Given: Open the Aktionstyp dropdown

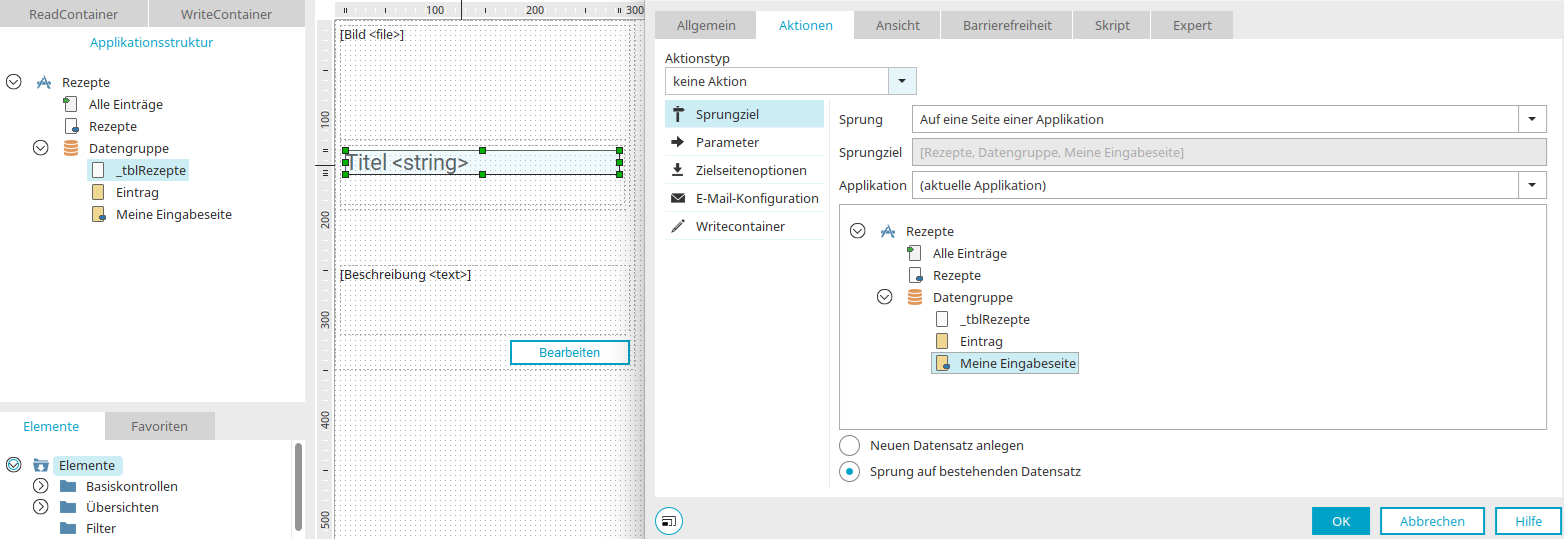Looking at the screenshot, I should pyautogui.click(x=902, y=81).
